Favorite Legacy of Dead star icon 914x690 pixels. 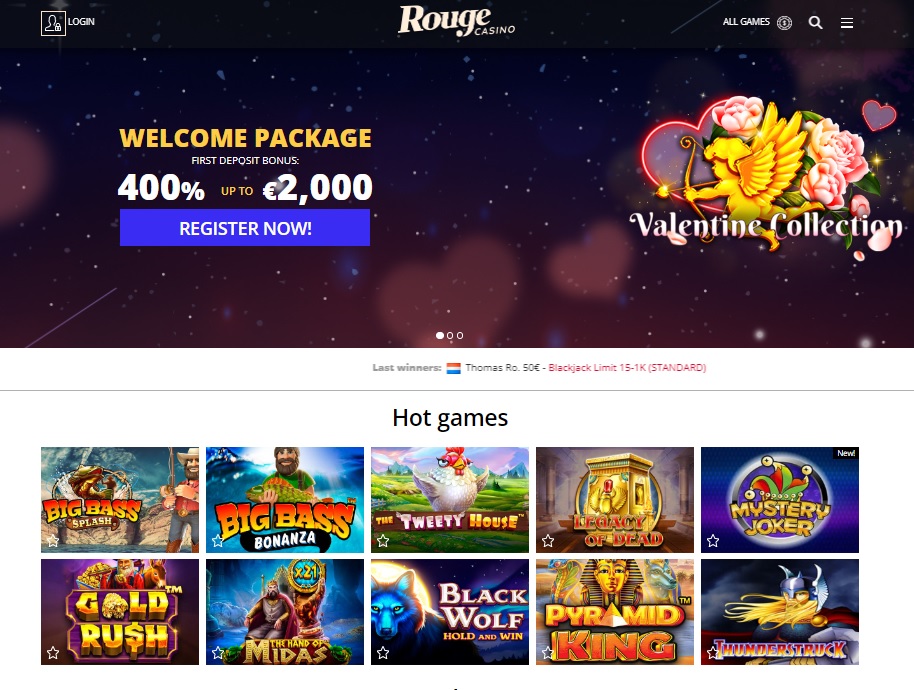(548, 541)
